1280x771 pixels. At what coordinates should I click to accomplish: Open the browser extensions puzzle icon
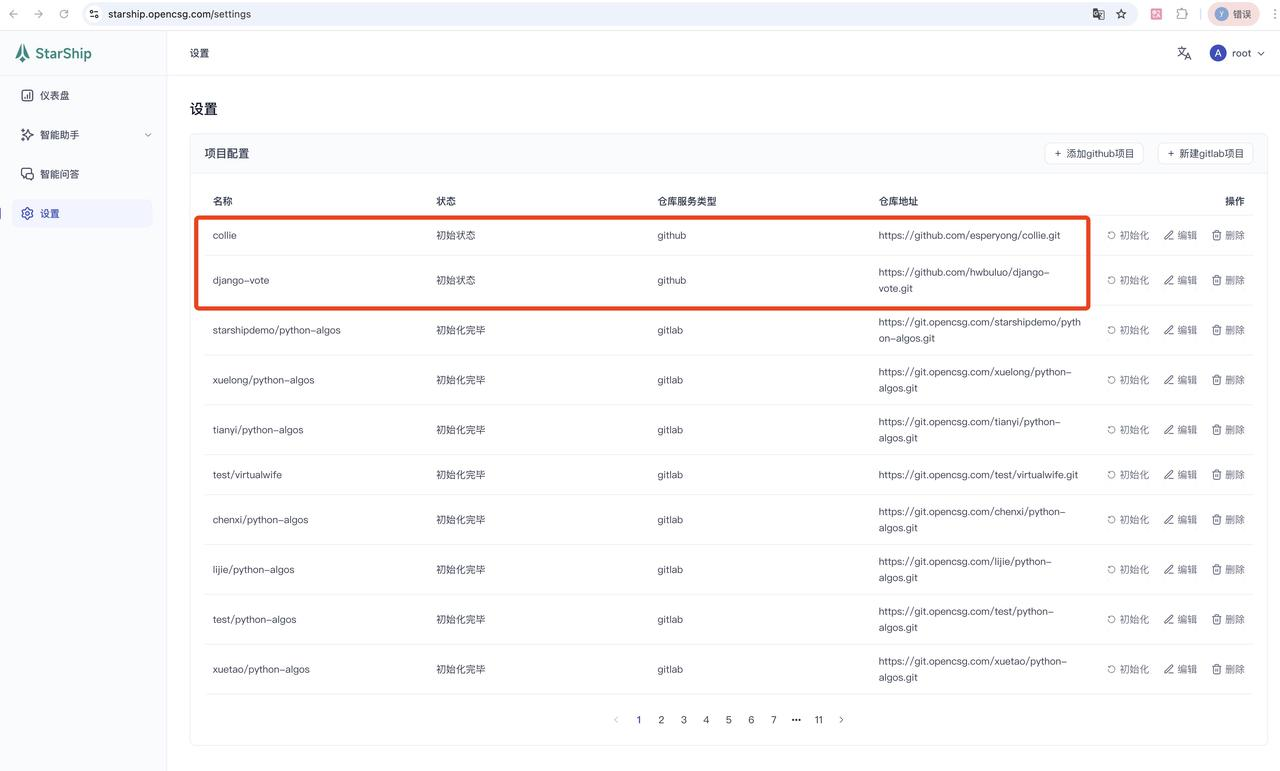click(x=1182, y=14)
